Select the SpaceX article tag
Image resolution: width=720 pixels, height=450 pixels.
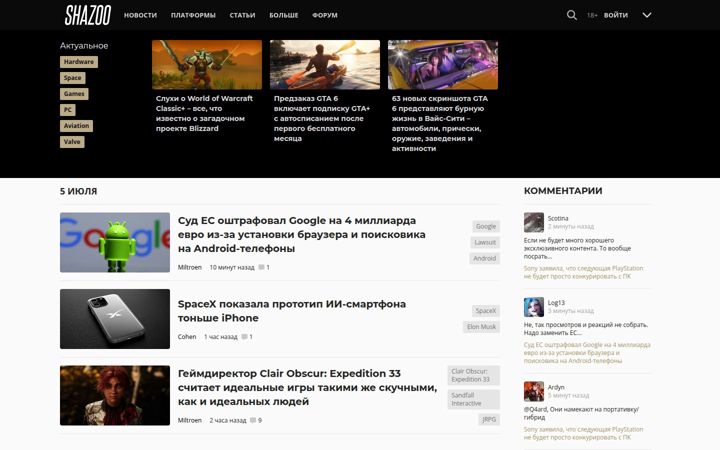pyautogui.click(x=486, y=311)
